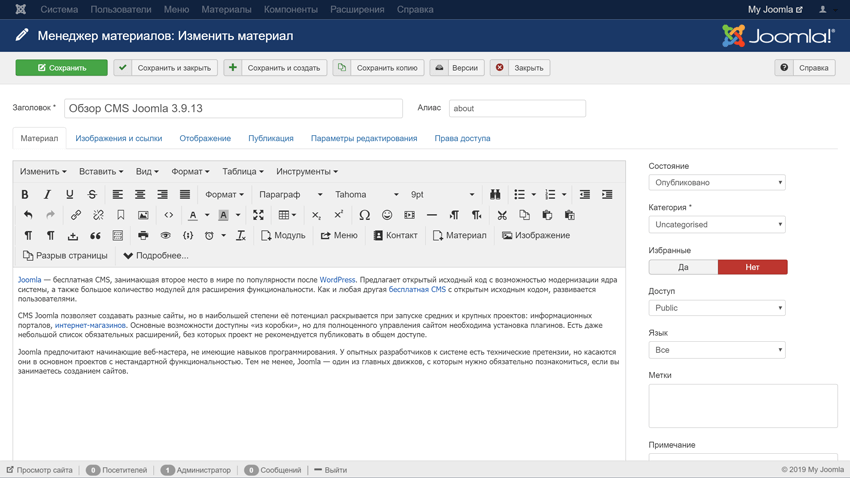Insert image via editor image icon
This screenshot has height=478, width=850.
tap(143, 215)
